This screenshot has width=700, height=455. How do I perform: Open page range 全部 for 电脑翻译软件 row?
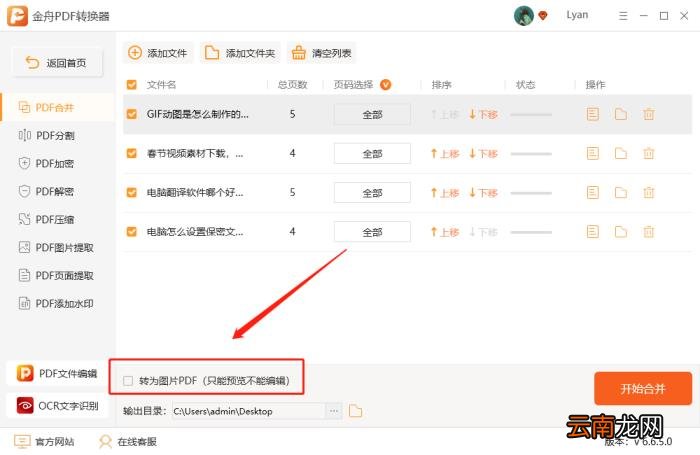coord(372,193)
